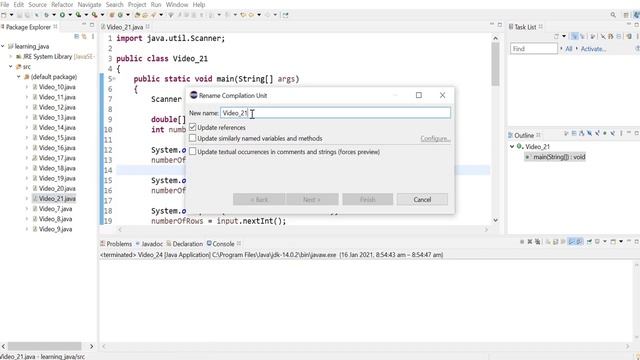This screenshot has height=360, width=640.
Task: Switch to the Javadoc tab
Action: [x=150, y=244]
